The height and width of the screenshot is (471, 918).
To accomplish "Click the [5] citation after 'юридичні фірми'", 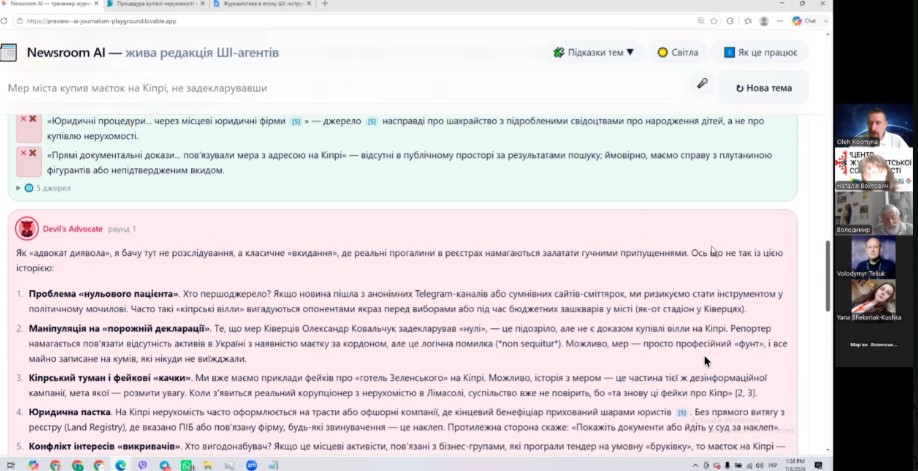I will 296,121.
